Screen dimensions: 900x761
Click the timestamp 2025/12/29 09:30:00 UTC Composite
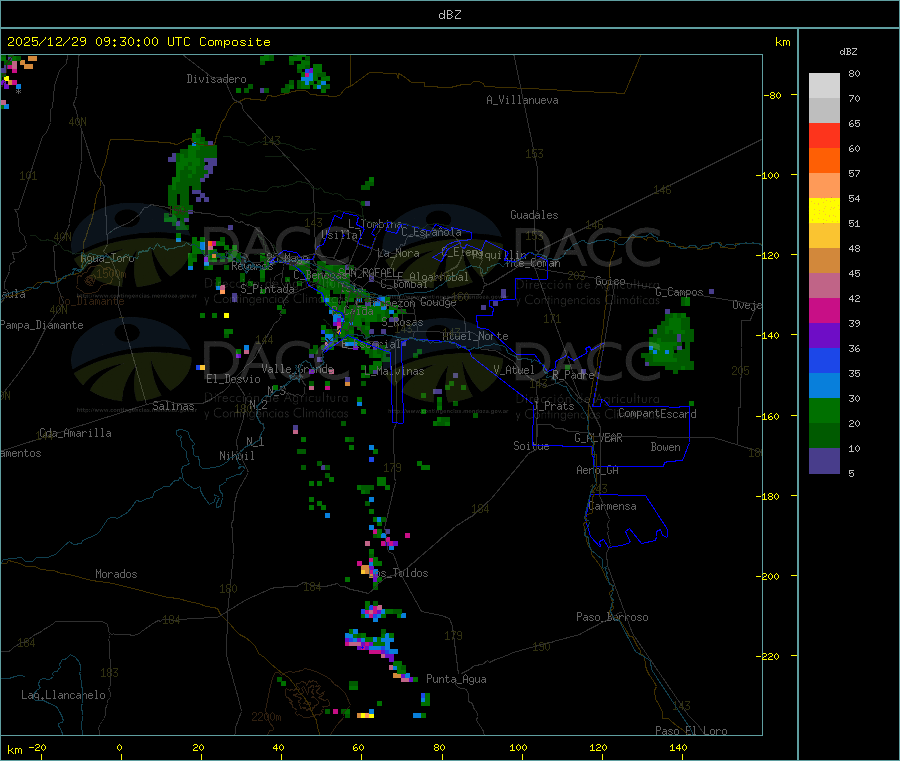pyautogui.click(x=138, y=42)
